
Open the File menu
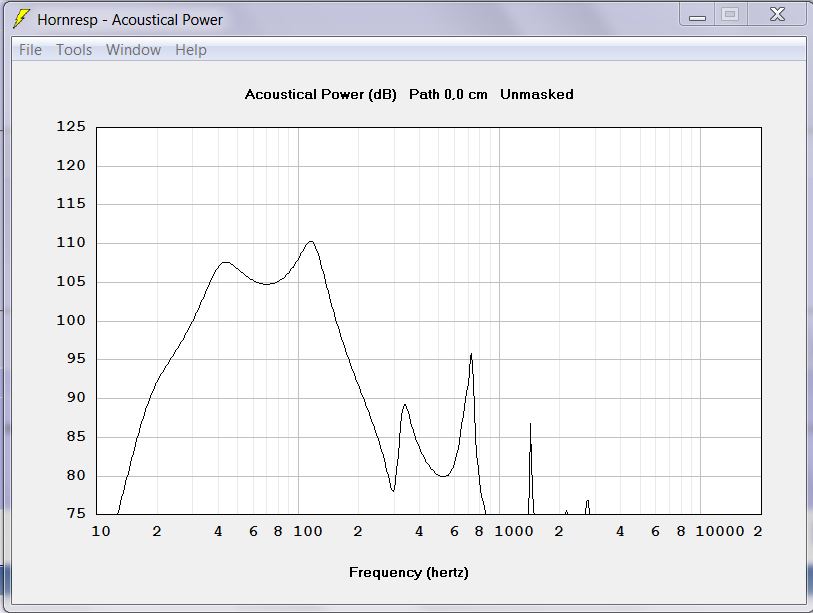click(30, 50)
